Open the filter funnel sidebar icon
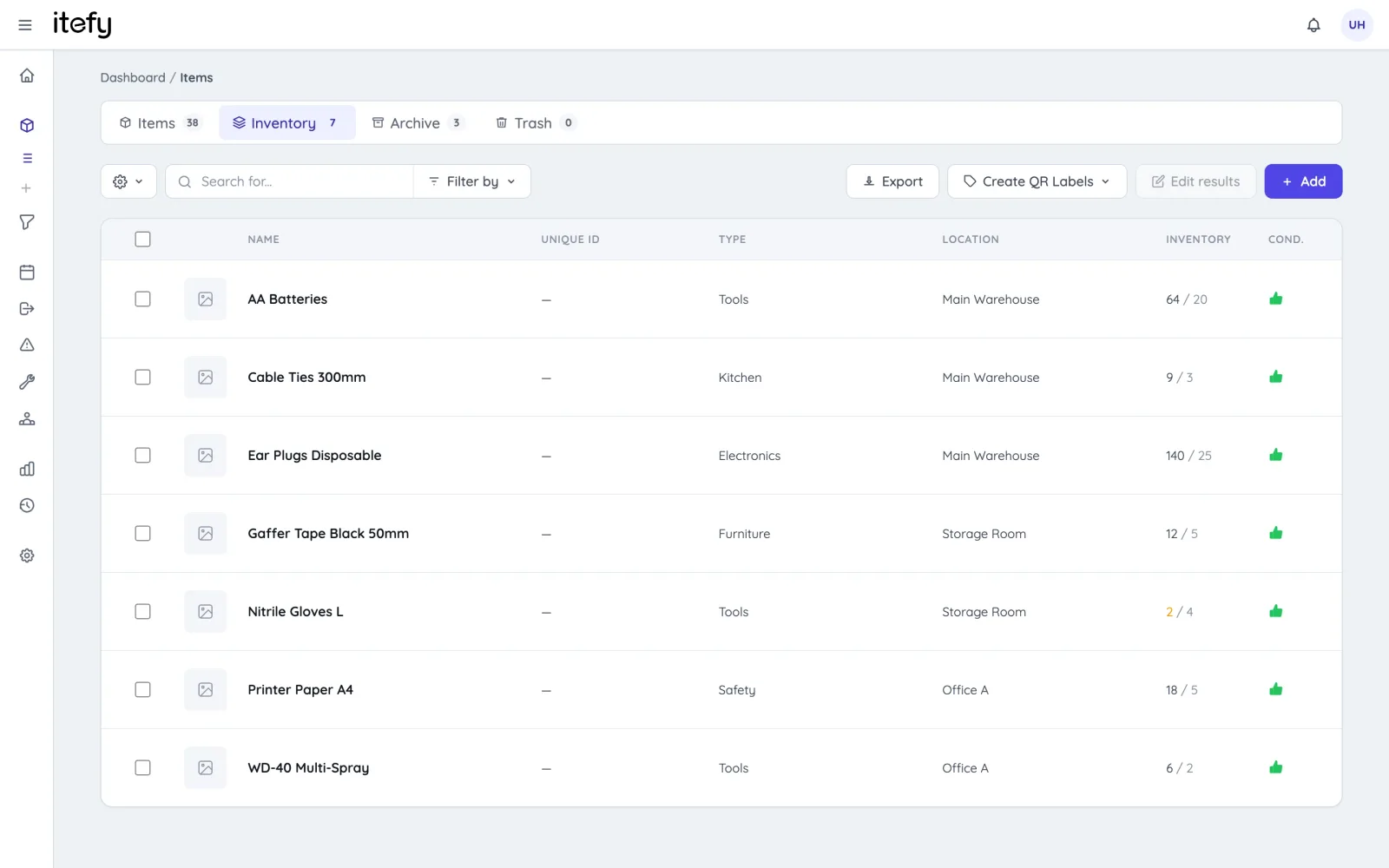The height and width of the screenshot is (868, 1389). tap(27, 222)
